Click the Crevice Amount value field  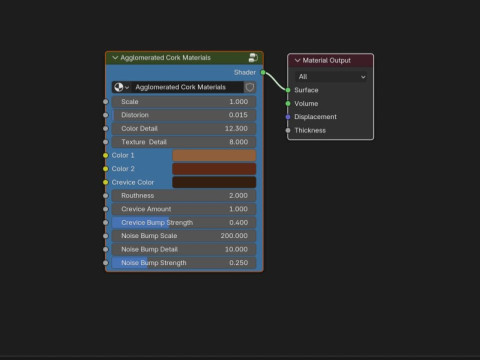(x=184, y=209)
